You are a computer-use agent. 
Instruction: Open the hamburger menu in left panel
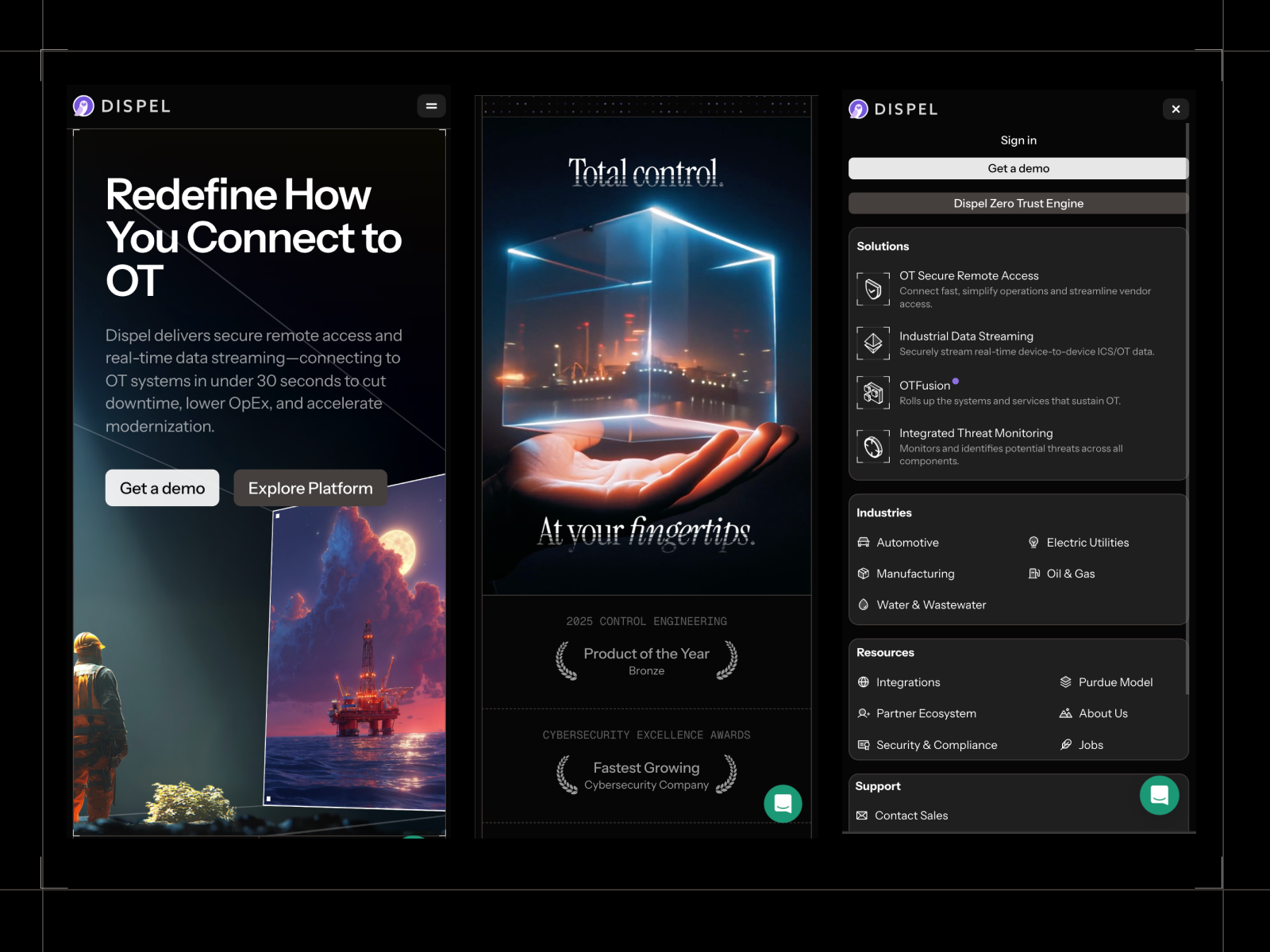tap(431, 106)
